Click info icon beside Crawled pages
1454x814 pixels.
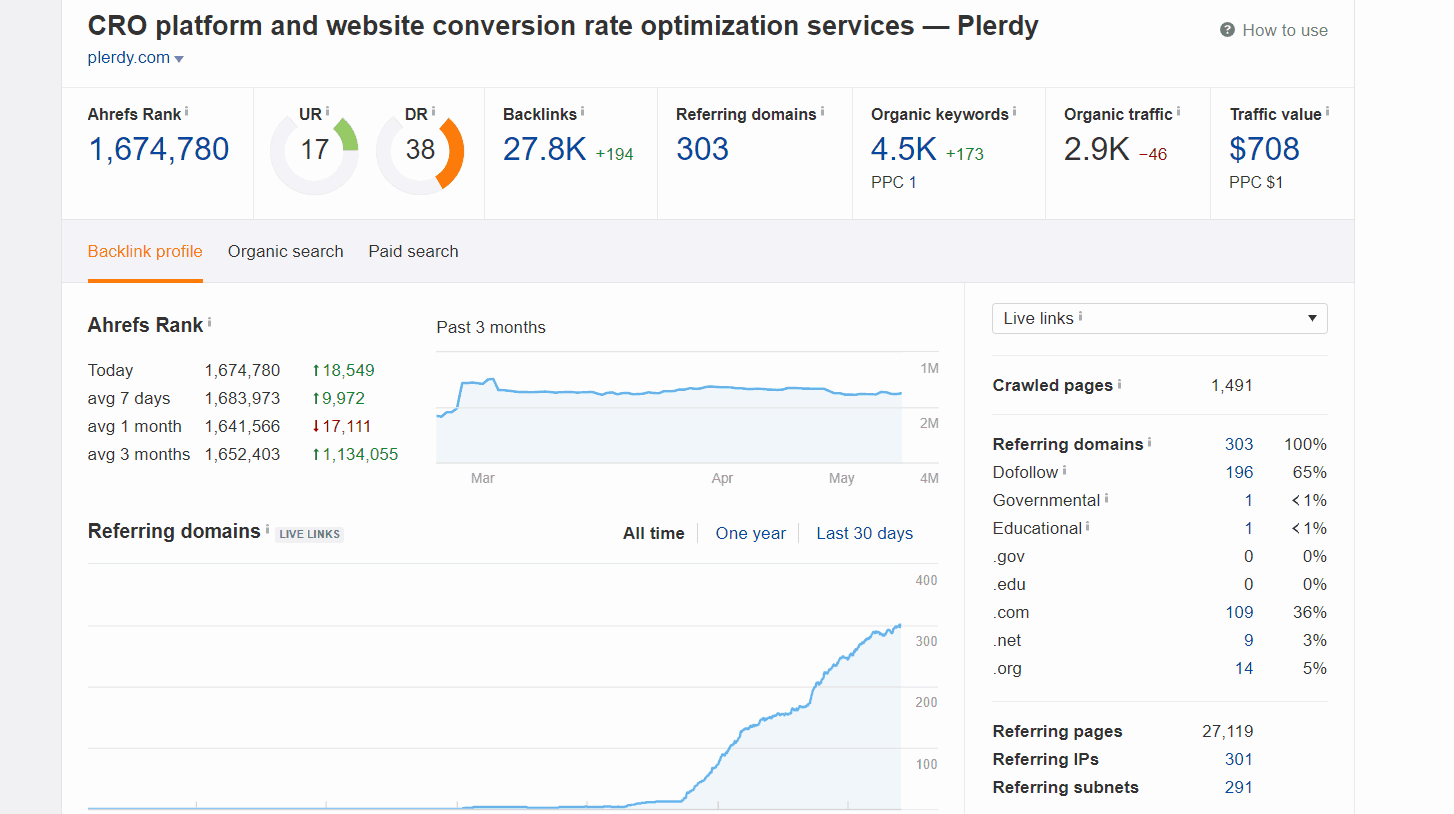(1119, 383)
